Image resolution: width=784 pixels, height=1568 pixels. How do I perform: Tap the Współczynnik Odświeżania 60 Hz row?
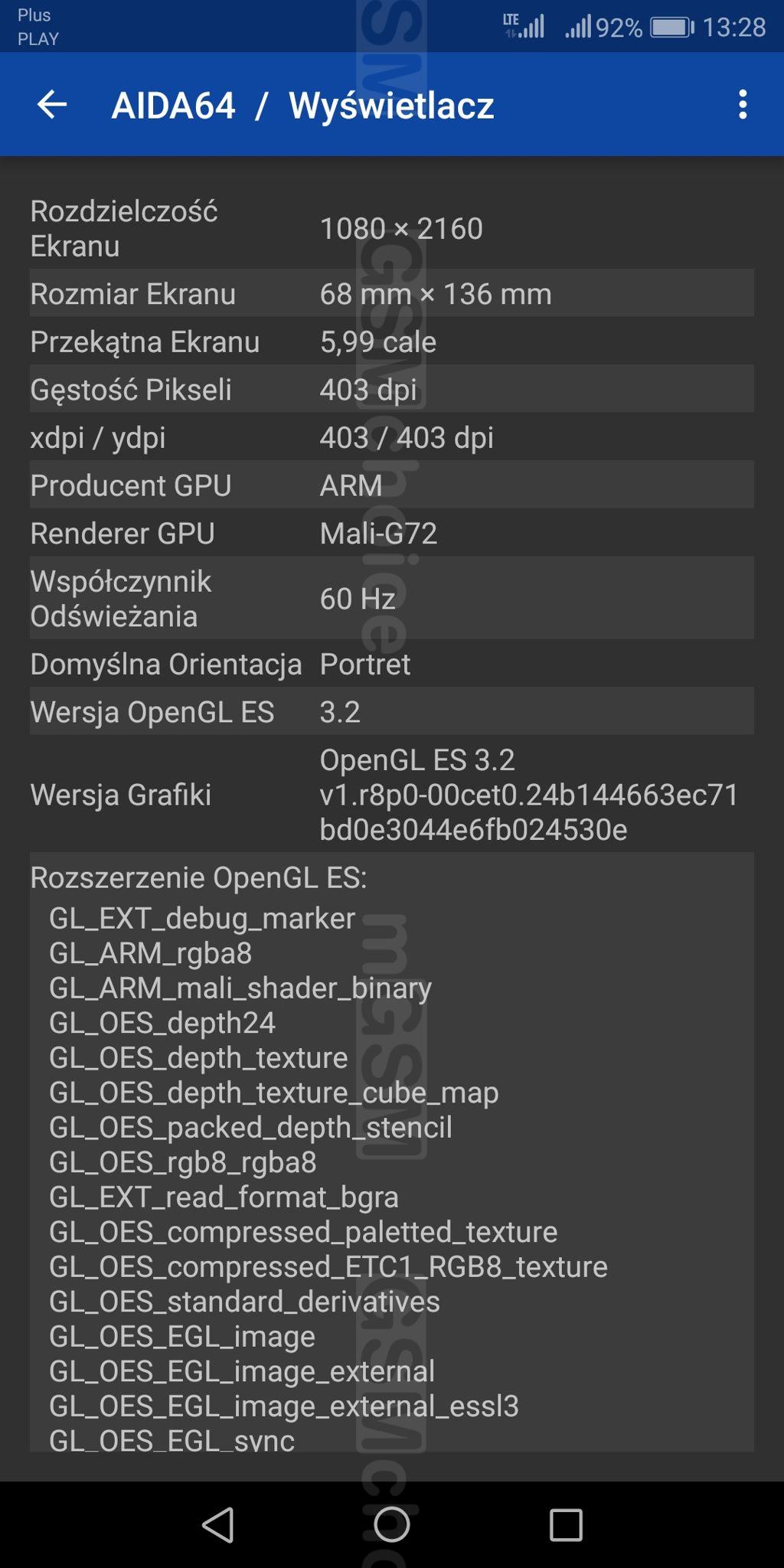(x=392, y=598)
